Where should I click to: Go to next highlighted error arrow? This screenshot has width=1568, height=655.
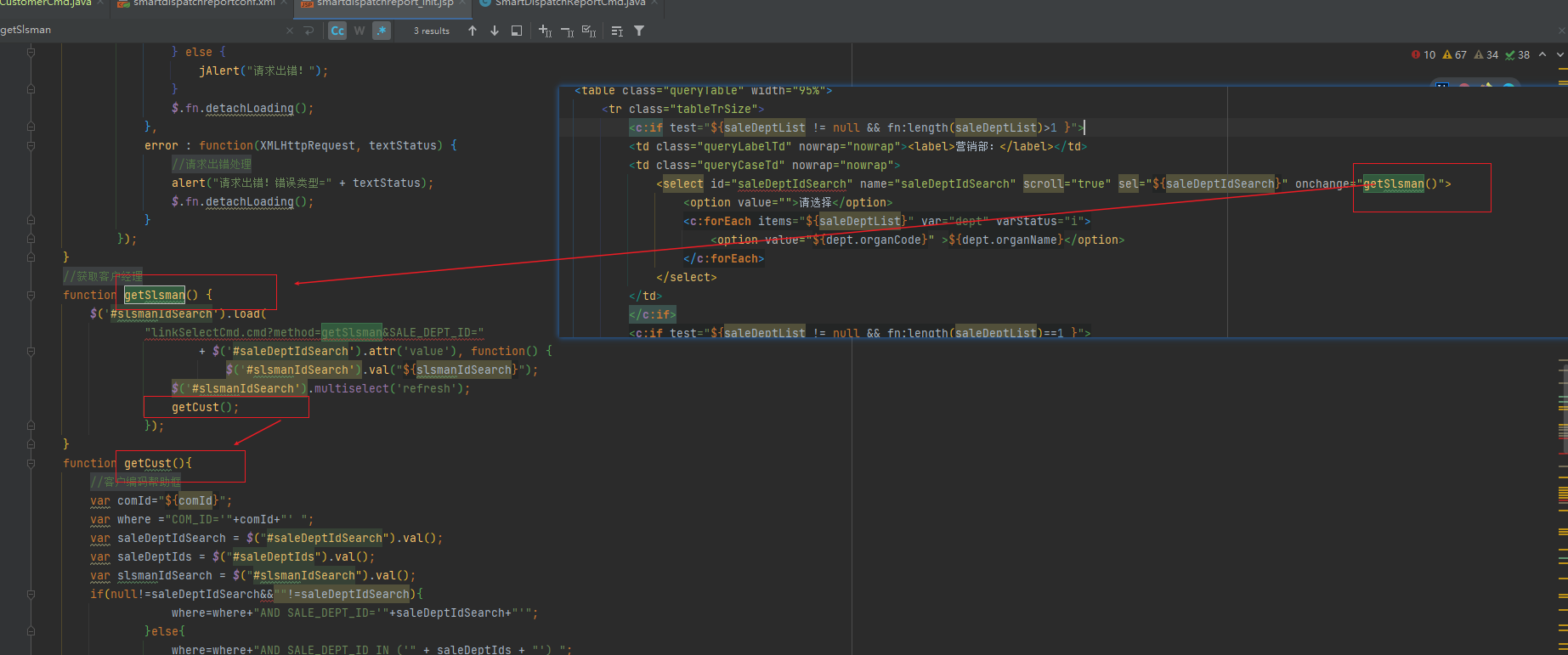pyautogui.click(x=1560, y=54)
